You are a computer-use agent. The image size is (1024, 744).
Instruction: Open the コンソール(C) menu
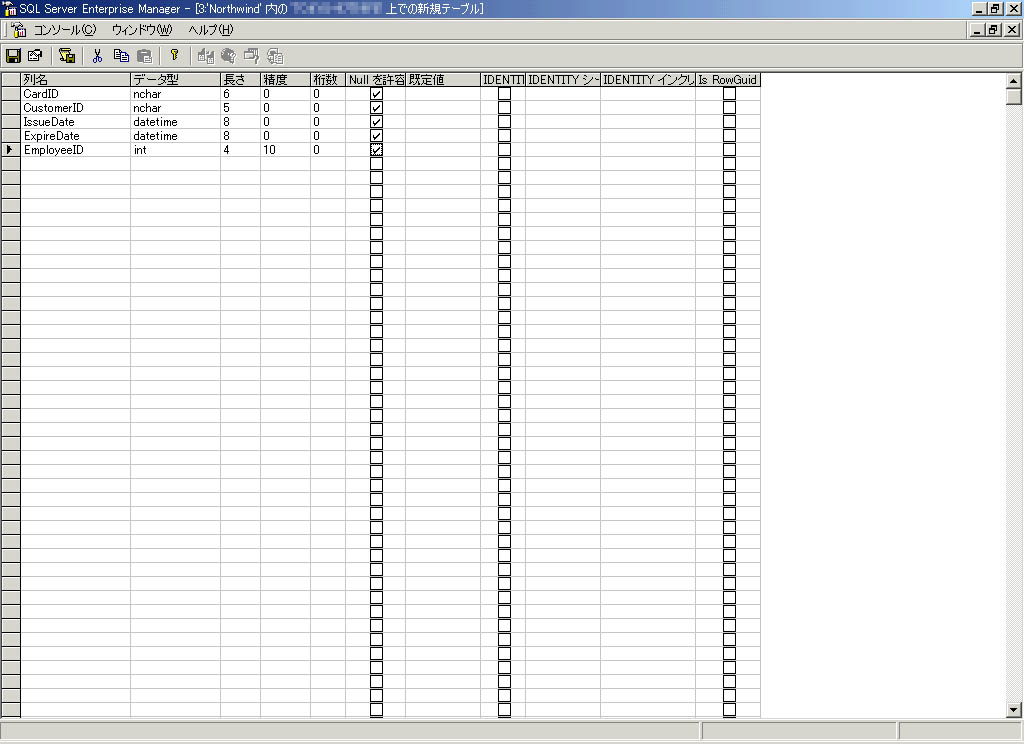click(65, 29)
